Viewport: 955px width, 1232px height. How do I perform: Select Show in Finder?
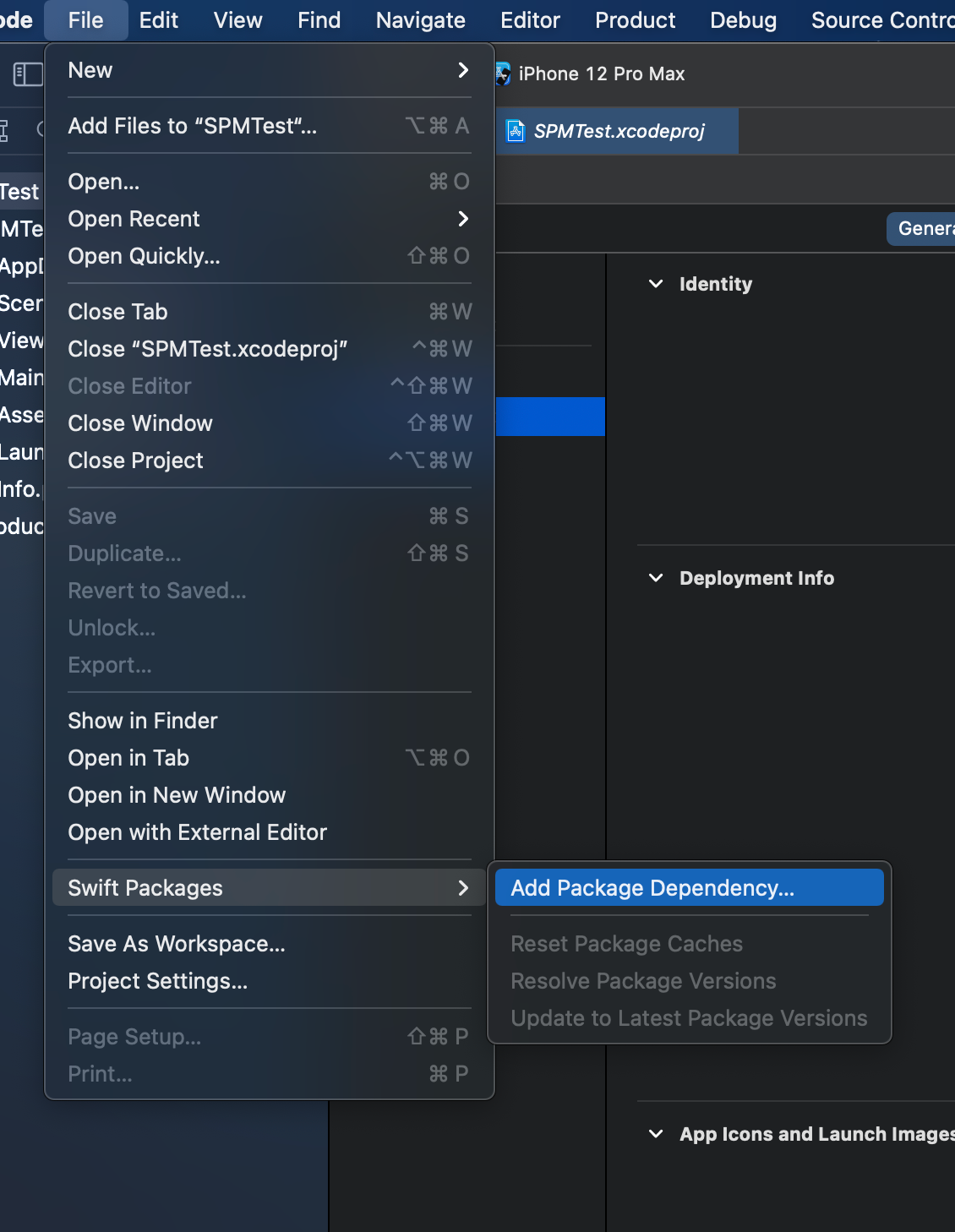click(142, 720)
